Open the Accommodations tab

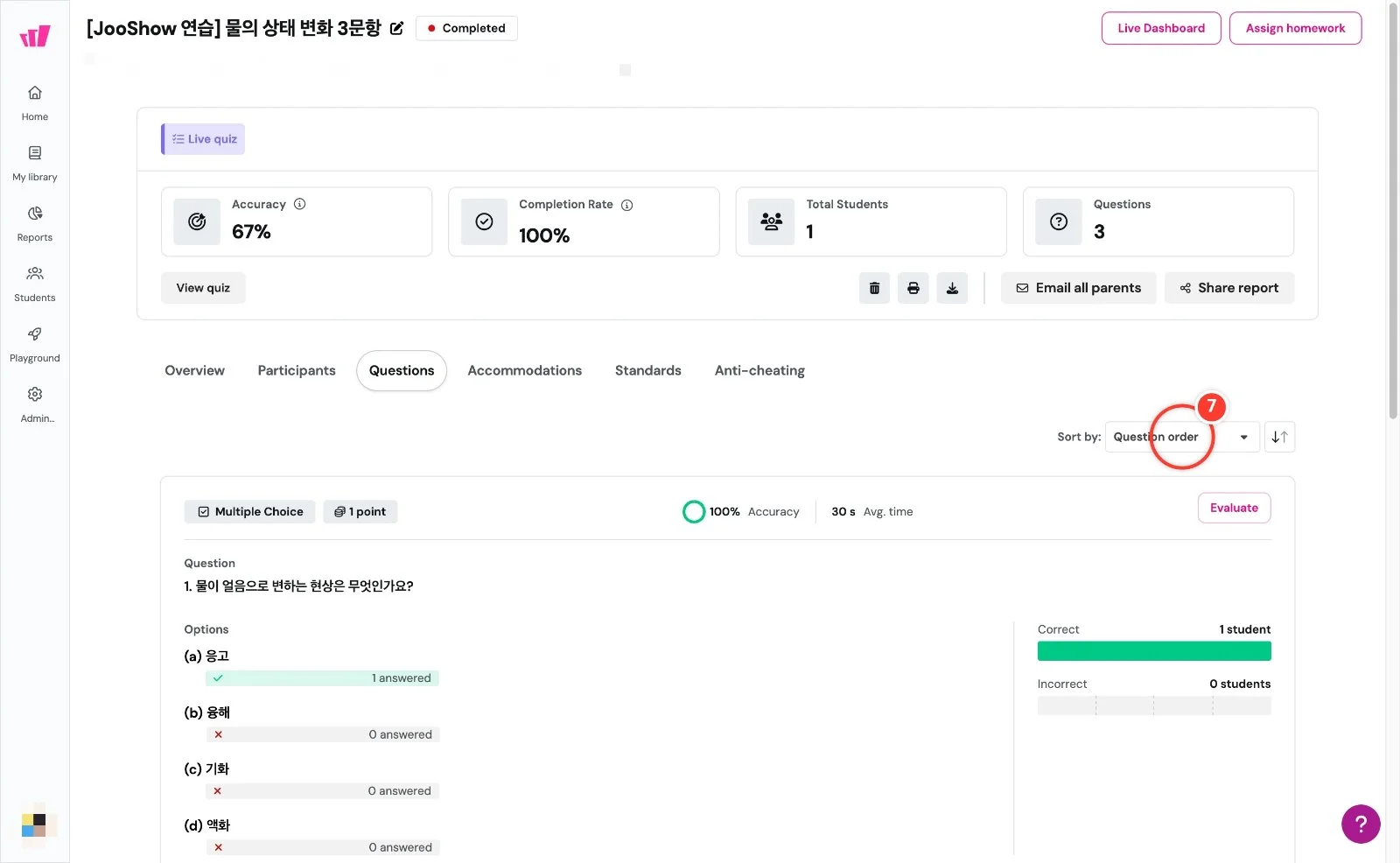pos(525,370)
